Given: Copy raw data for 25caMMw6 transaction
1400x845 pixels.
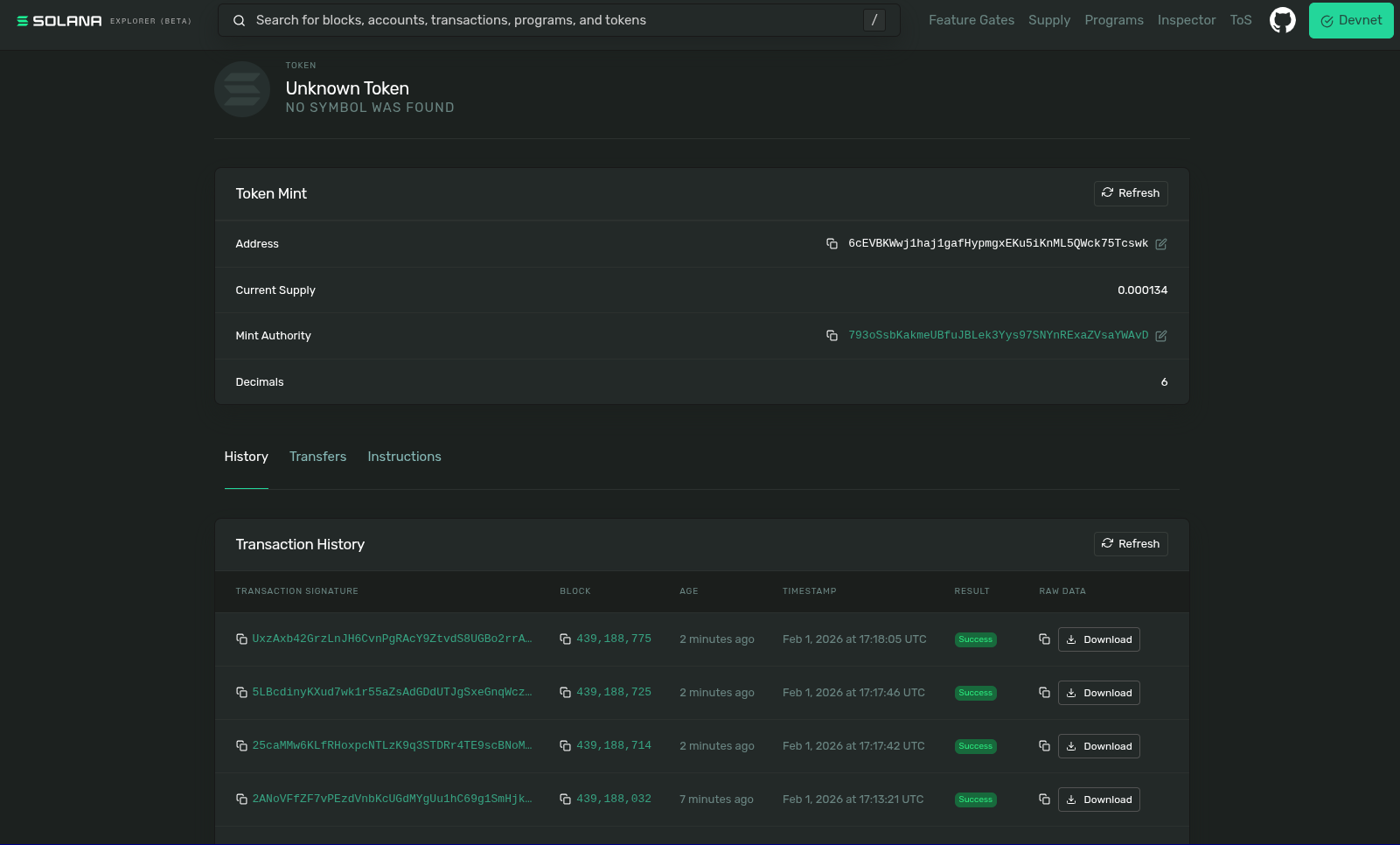Looking at the screenshot, I should point(1044,746).
